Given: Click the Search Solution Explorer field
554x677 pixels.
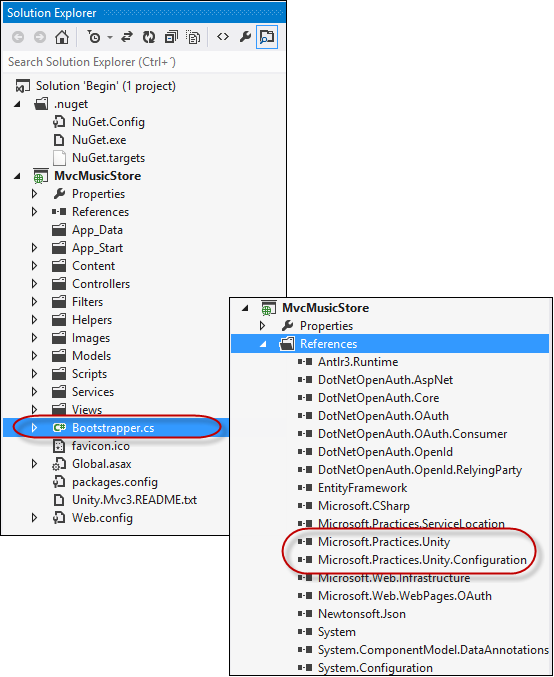Looking at the screenshot, I should [x=144, y=62].
